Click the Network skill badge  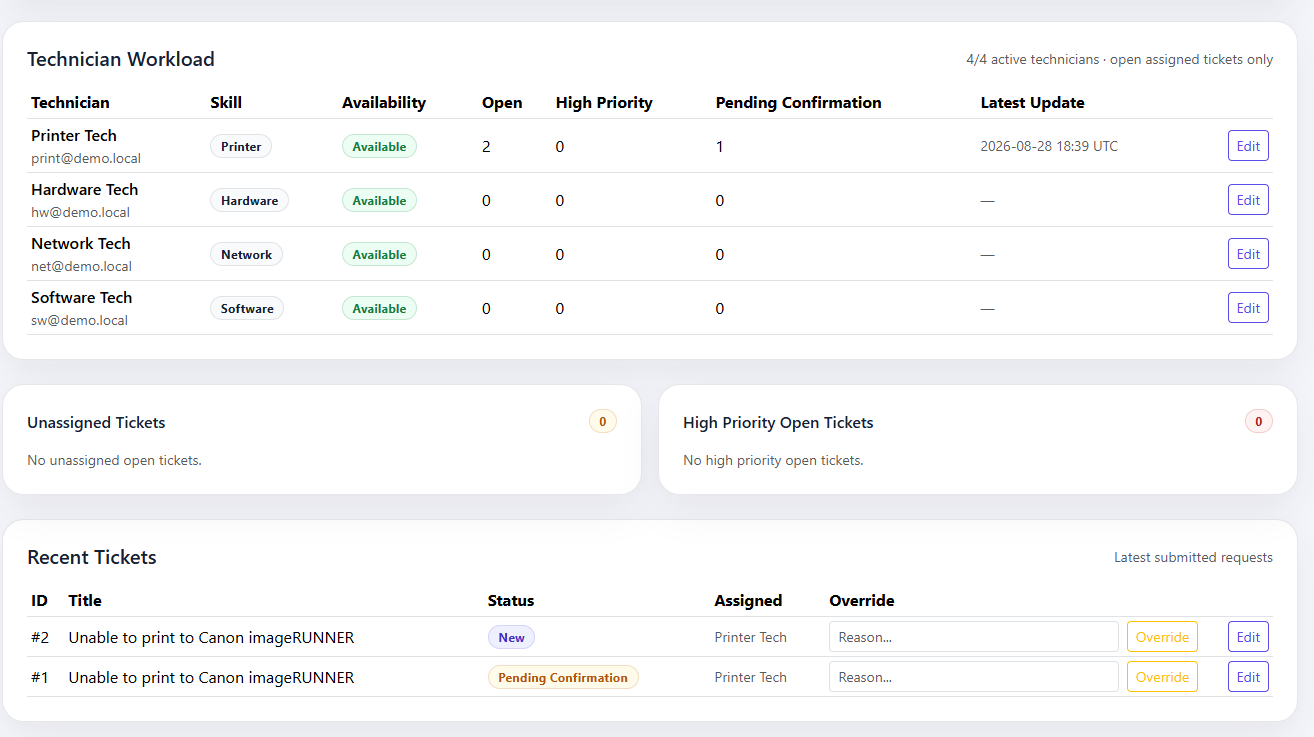tap(247, 254)
